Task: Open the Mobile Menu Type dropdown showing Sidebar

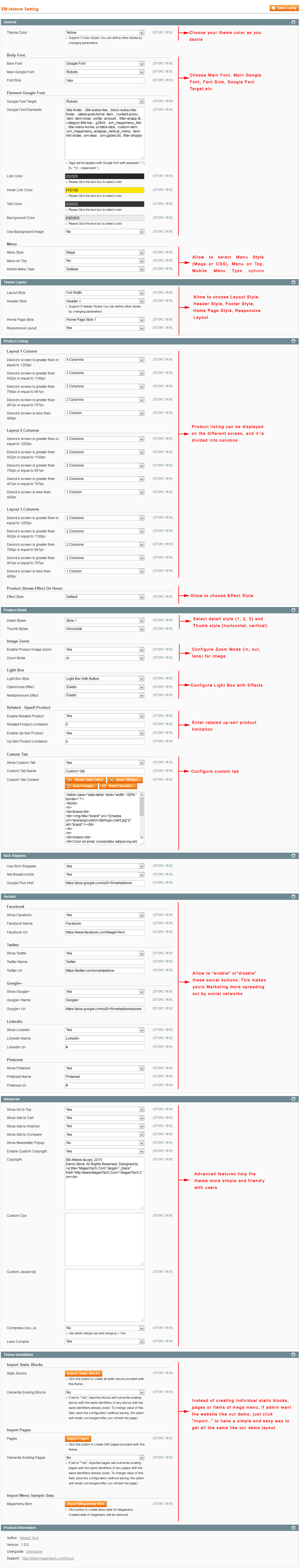Action: pyautogui.click(x=105, y=269)
